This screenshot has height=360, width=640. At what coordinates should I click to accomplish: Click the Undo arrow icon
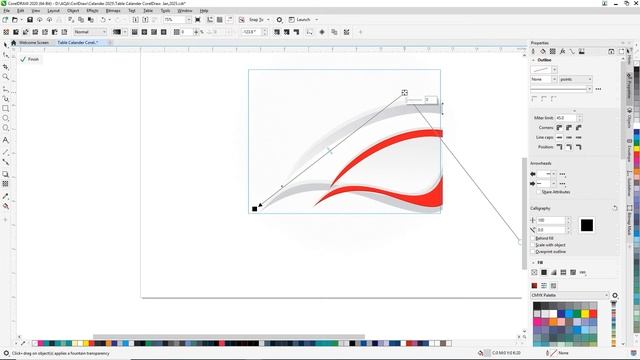[x=103, y=20]
